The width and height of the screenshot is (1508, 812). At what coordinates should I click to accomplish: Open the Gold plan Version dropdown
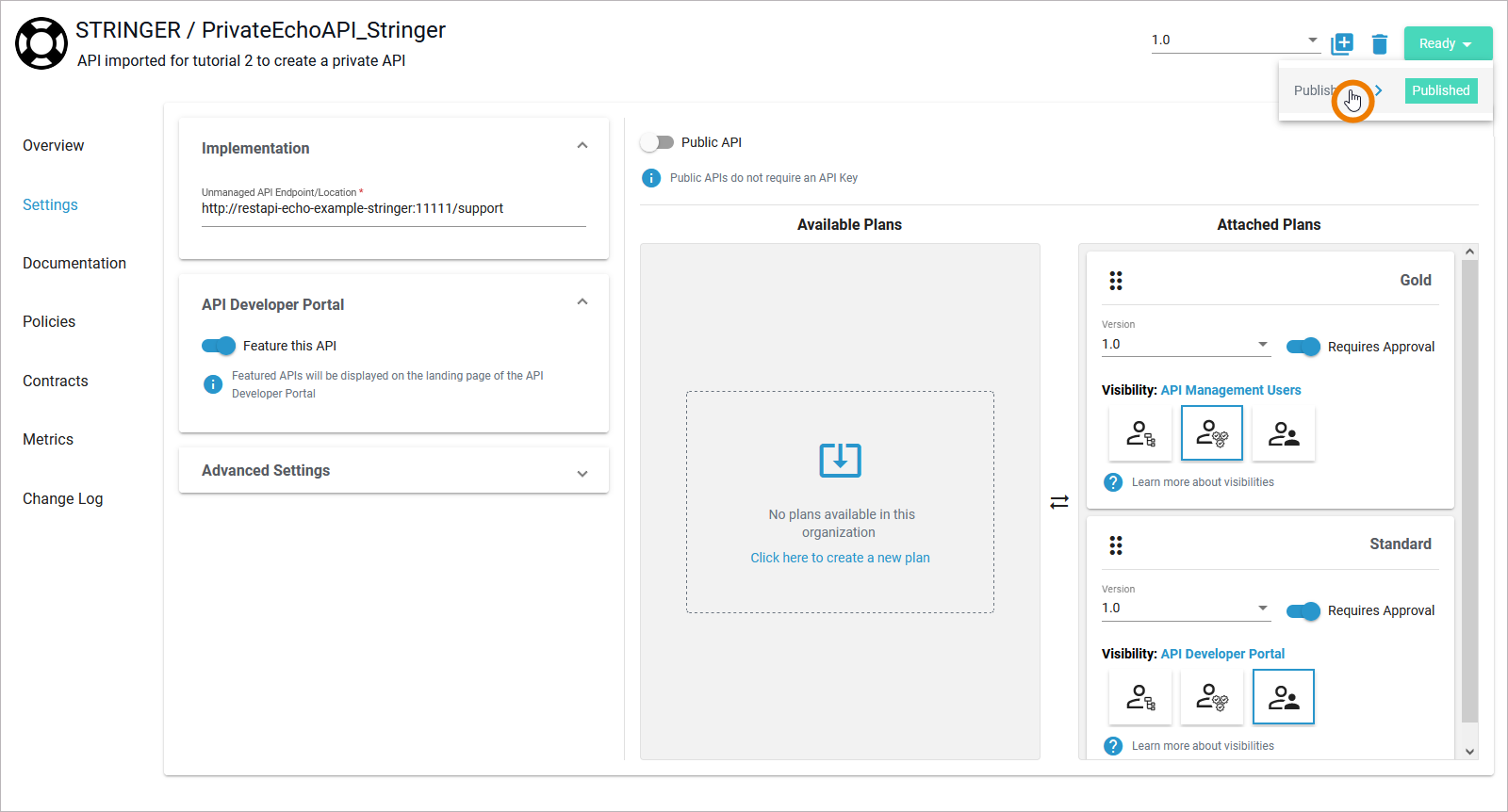pyautogui.click(x=1185, y=345)
